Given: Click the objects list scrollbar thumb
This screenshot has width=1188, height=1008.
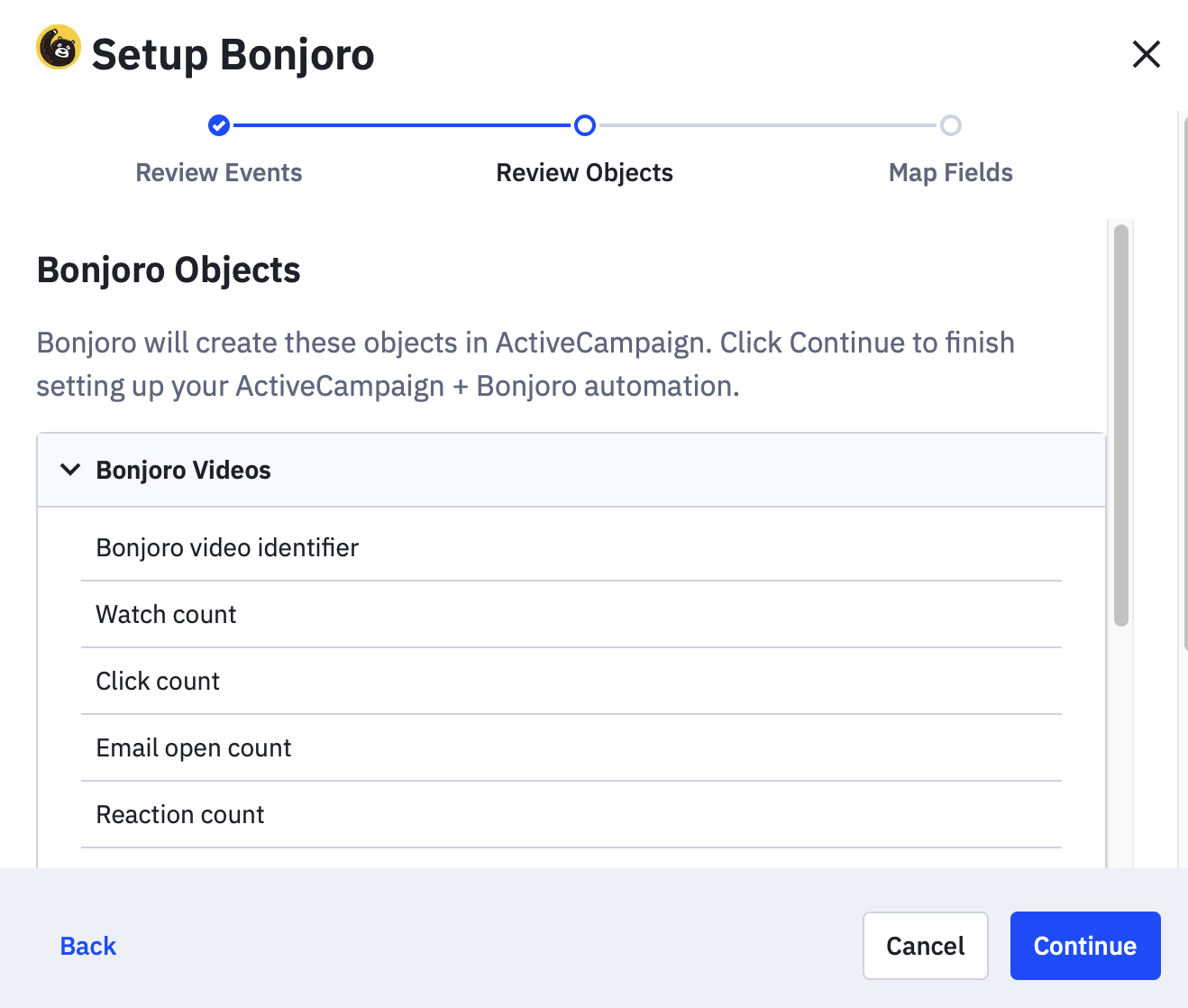Looking at the screenshot, I should coord(1121,425).
